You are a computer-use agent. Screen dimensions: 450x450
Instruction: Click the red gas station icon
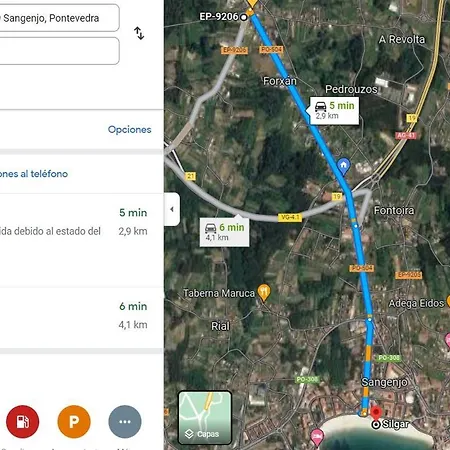23,422
